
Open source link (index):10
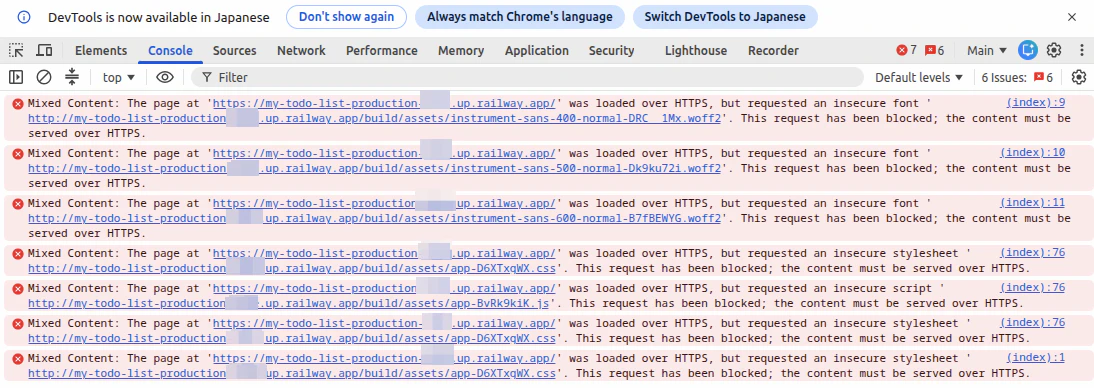point(1033,153)
